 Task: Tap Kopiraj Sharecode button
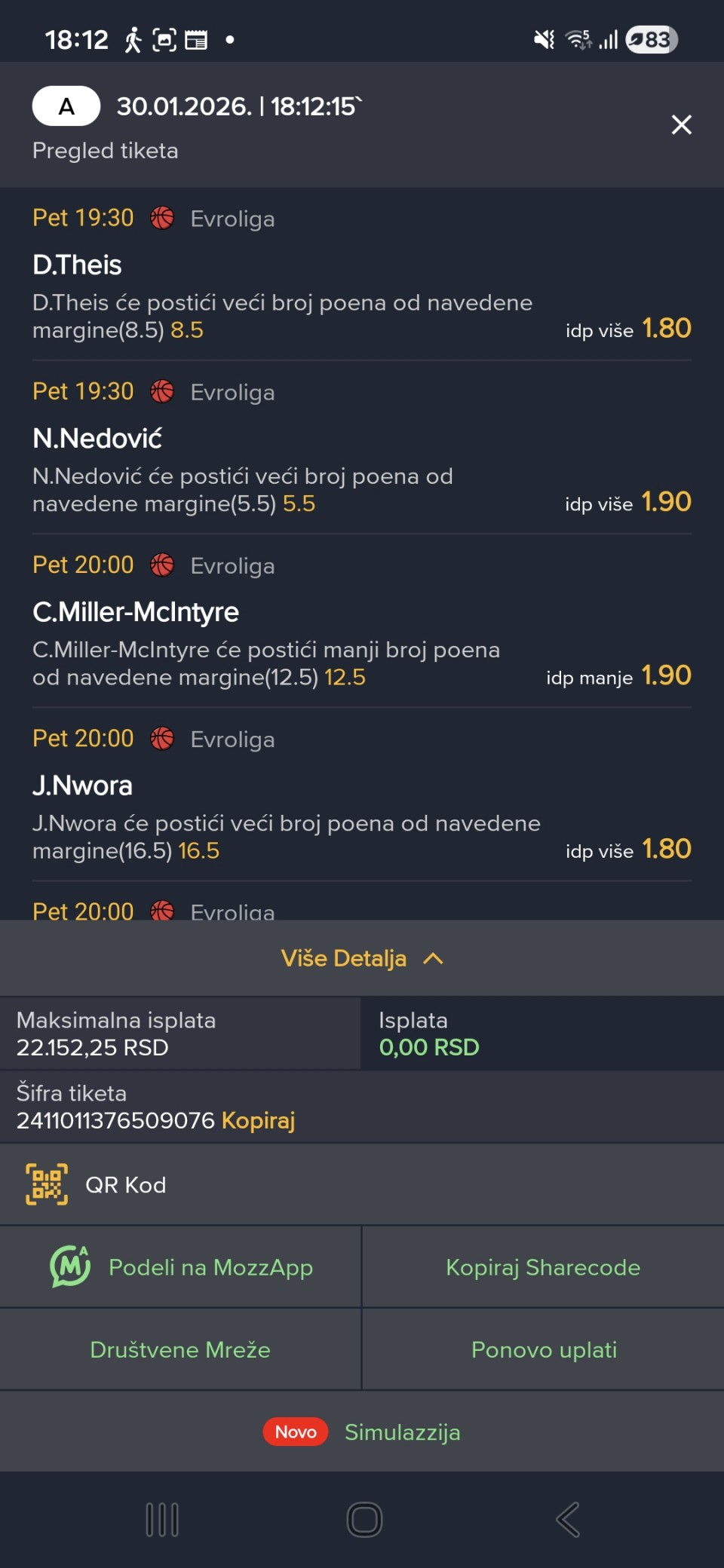coord(543,1267)
